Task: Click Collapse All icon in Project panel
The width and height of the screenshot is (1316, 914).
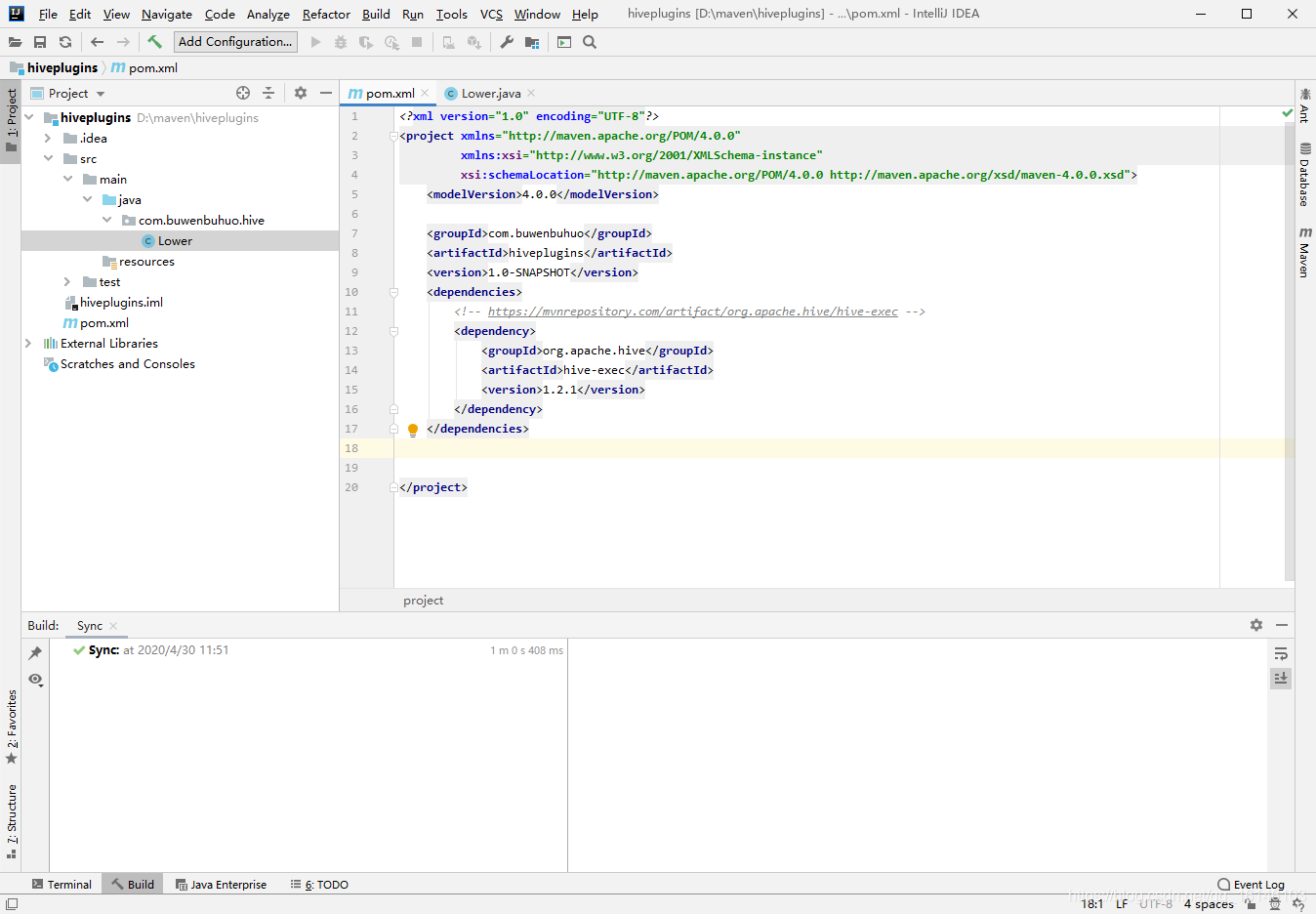Action: point(268,93)
